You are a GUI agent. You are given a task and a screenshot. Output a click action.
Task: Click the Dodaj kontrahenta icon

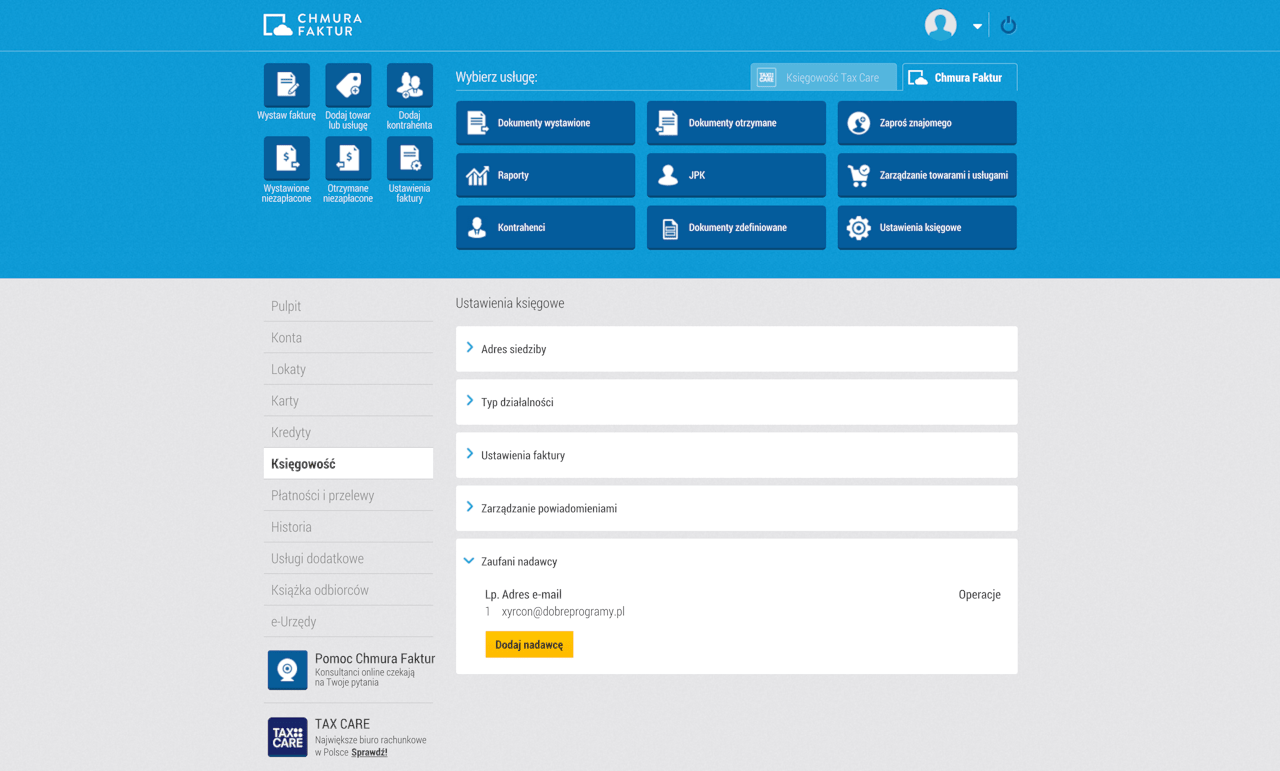(x=410, y=85)
